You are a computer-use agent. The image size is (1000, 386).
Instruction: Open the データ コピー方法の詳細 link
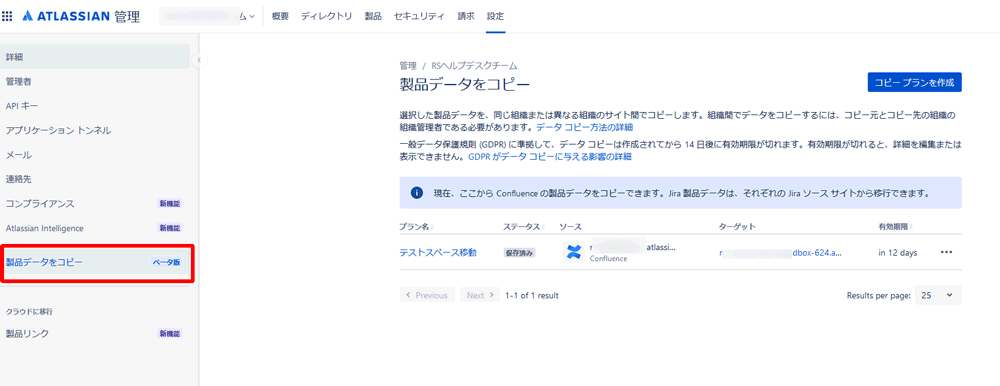point(585,128)
